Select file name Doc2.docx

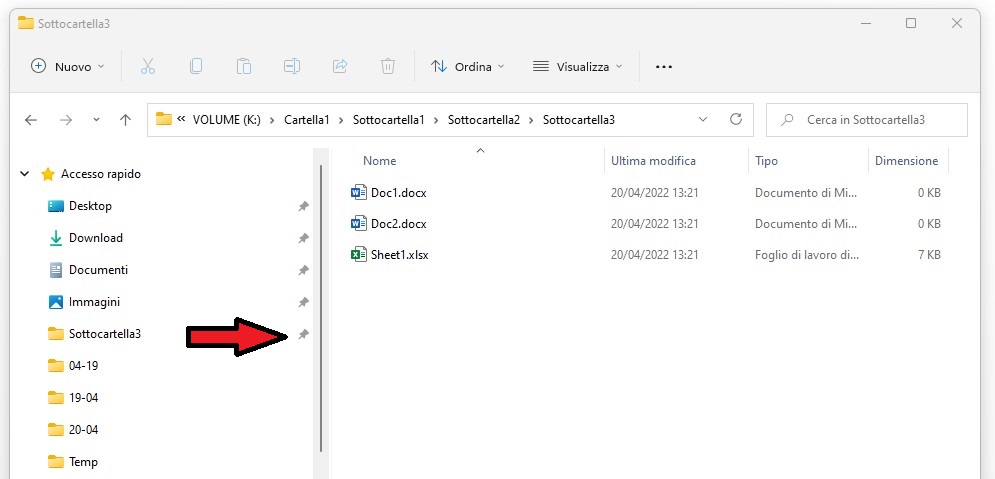(x=399, y=223)
